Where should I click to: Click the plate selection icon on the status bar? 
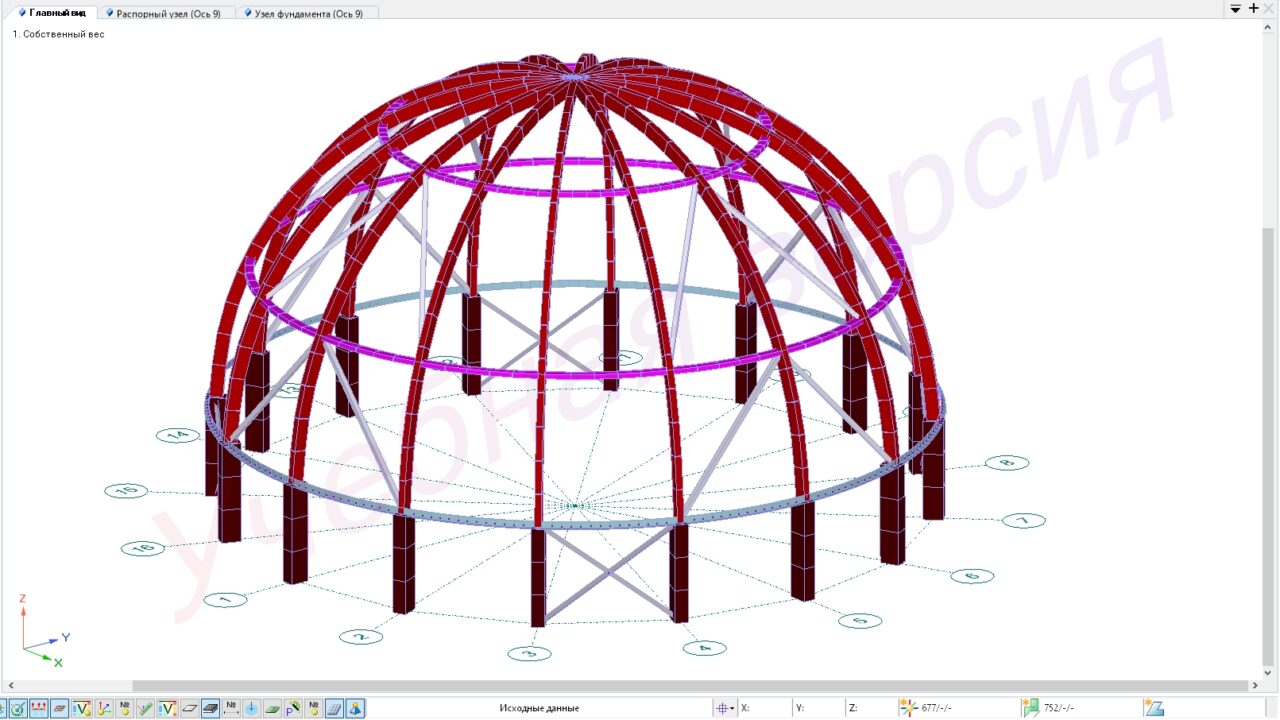[1154, 708]
